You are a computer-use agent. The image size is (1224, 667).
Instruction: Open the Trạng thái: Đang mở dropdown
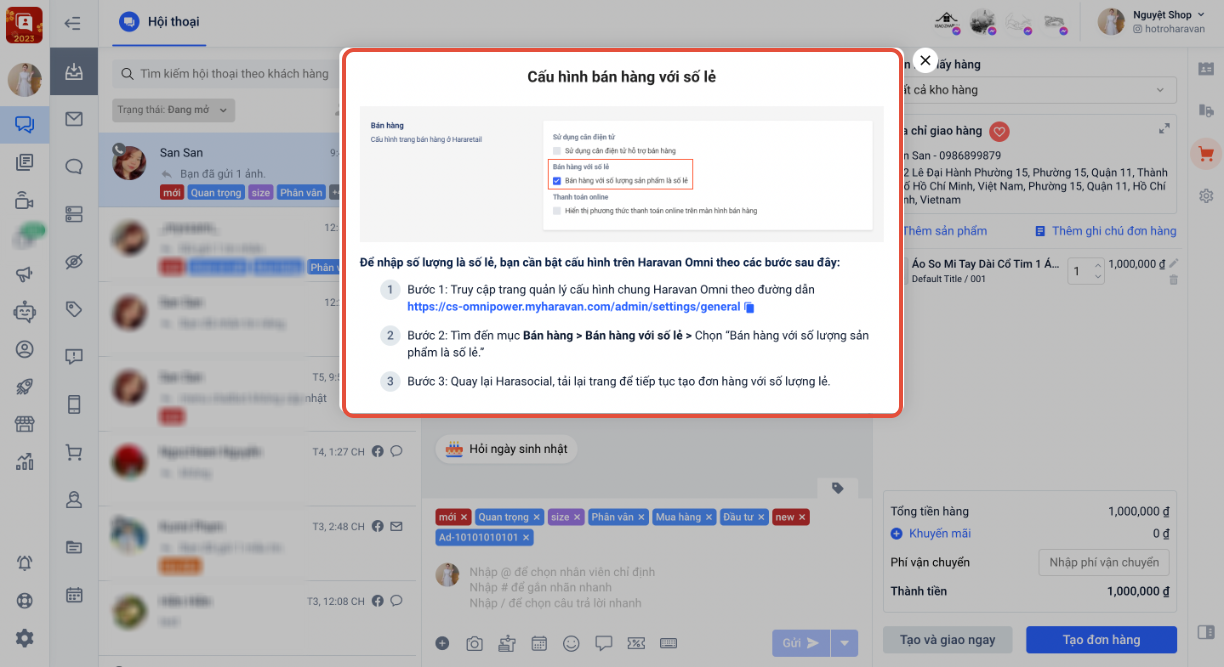click(173, 110)
